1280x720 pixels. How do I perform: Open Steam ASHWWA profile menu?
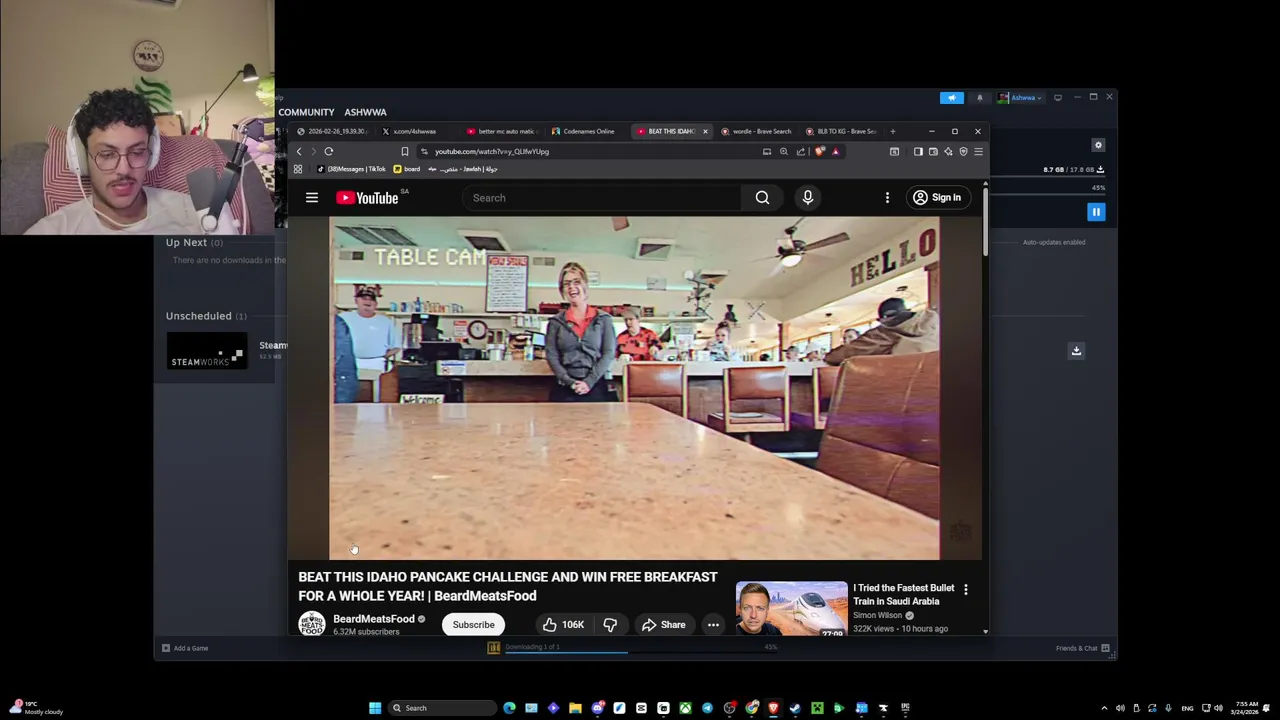pos(365,112)
